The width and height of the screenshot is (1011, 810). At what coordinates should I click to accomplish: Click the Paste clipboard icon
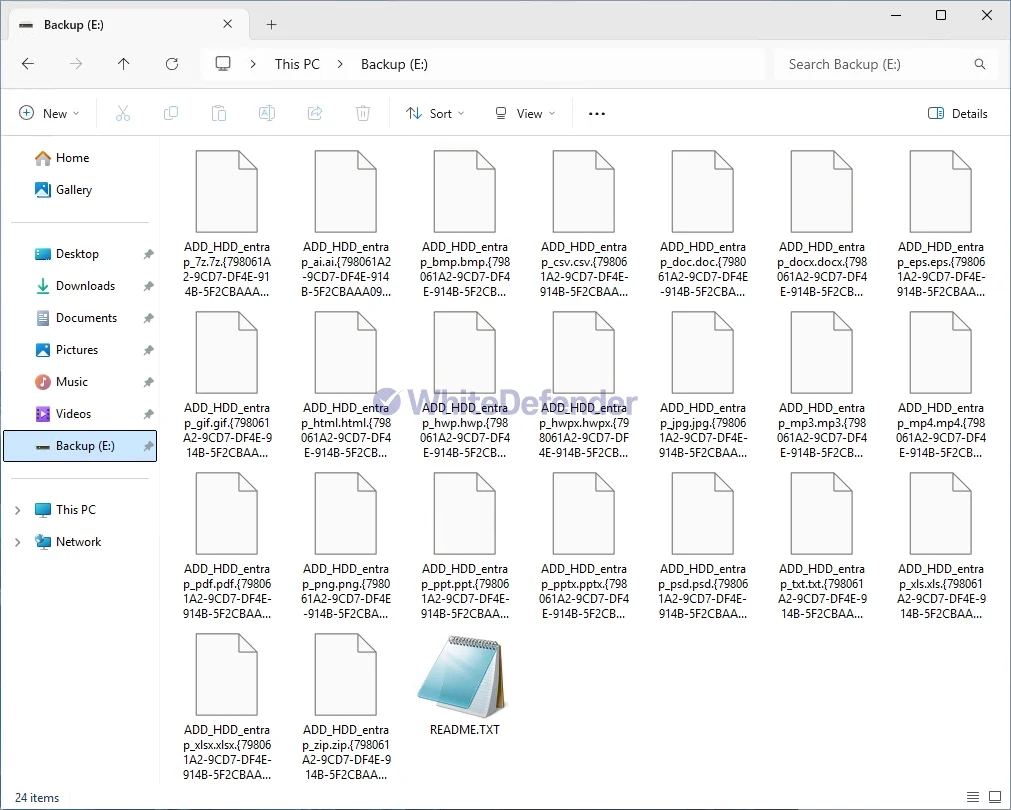tap(219, 114)
